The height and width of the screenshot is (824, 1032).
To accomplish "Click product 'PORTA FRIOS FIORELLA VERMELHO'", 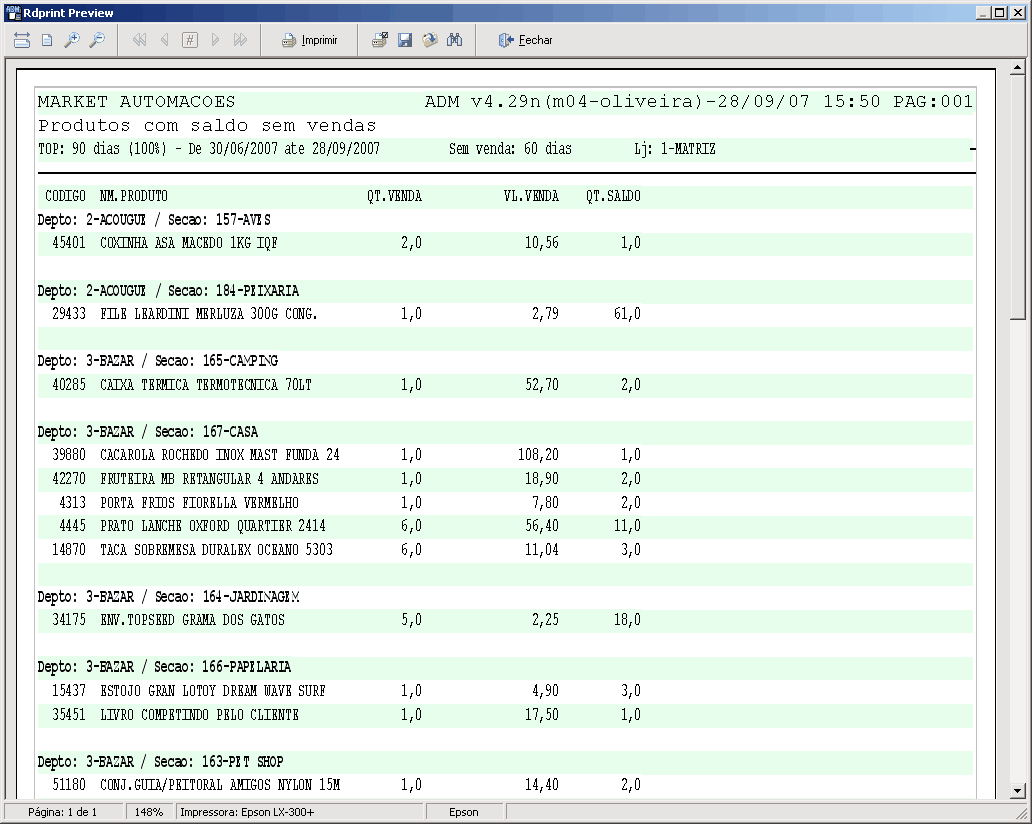I will (x=199, y=503).
